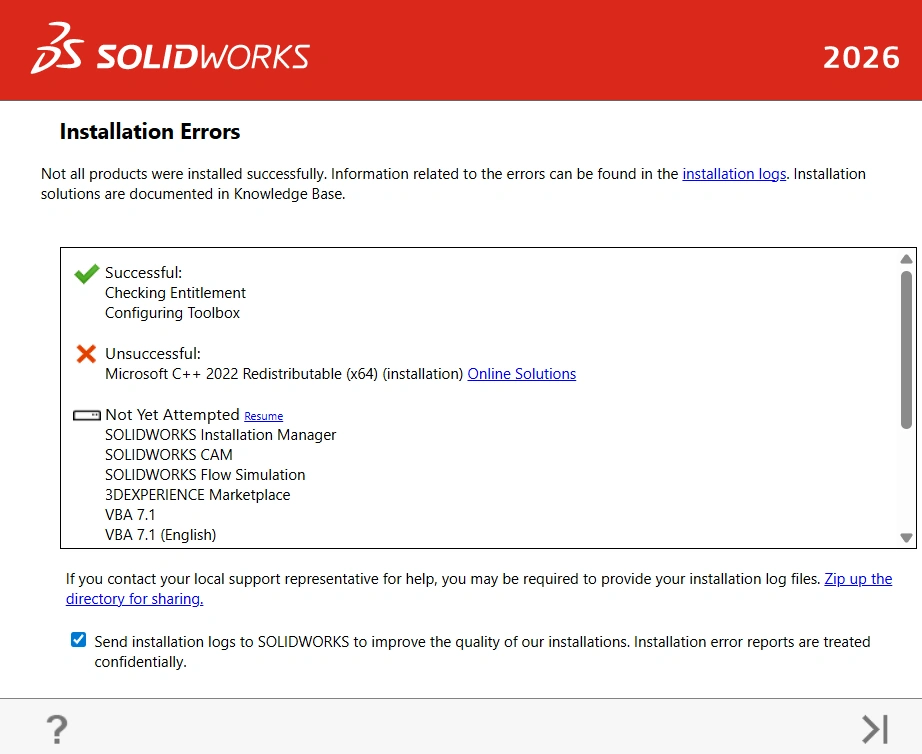Uncheck Send installation logs to SOLIDWORKS checkbox
Viewport: 922px width, 754px height.
[x=78, y=640]
